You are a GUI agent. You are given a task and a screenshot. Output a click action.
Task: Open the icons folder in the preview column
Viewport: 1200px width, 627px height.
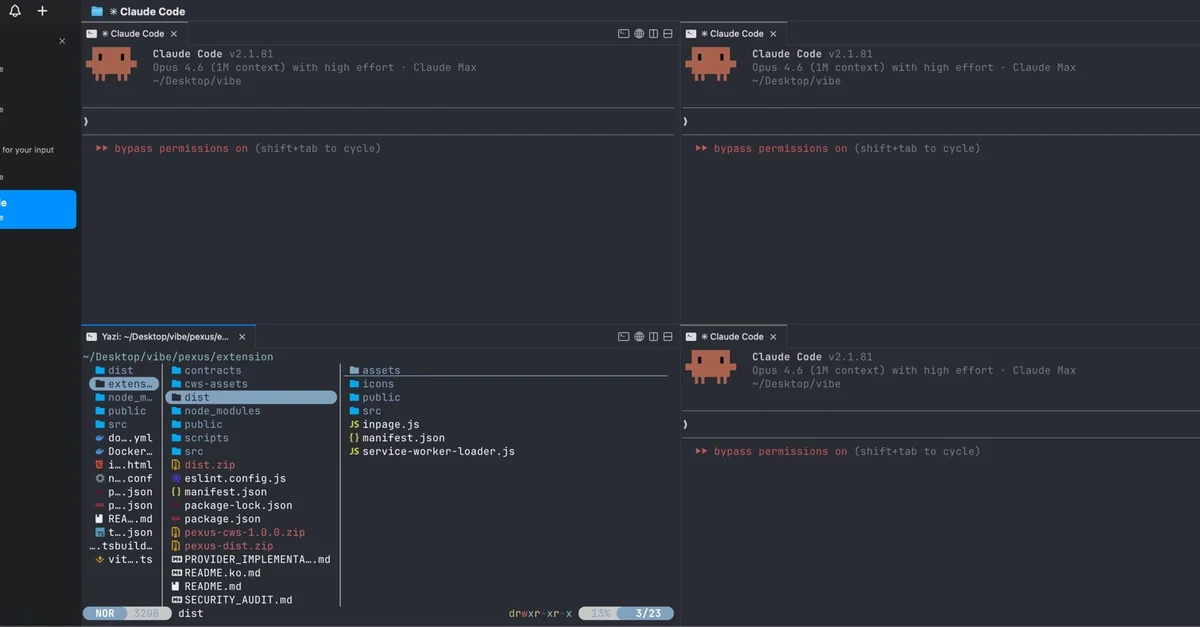tap(377, 384)
